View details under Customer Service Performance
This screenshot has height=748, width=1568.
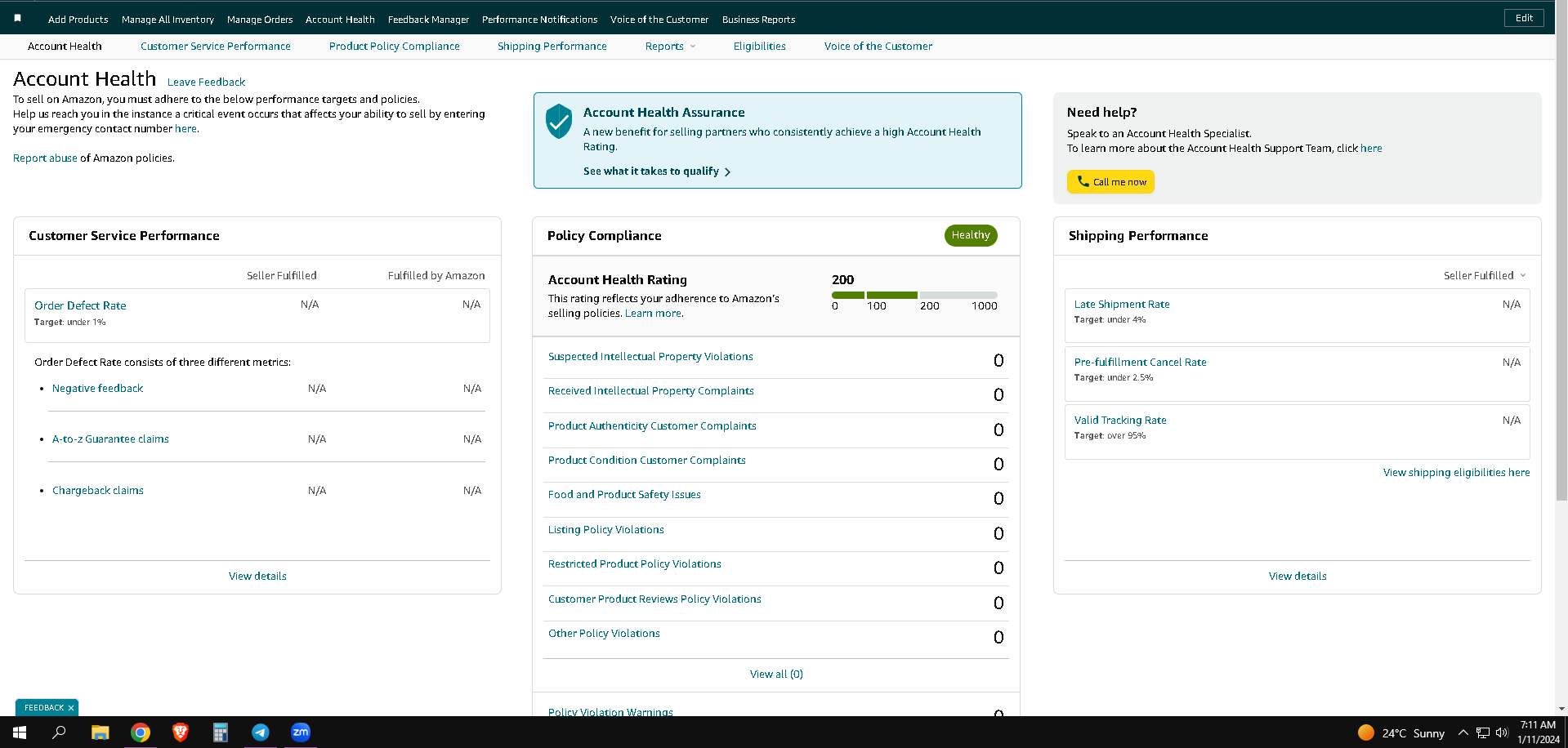(257, 577)
